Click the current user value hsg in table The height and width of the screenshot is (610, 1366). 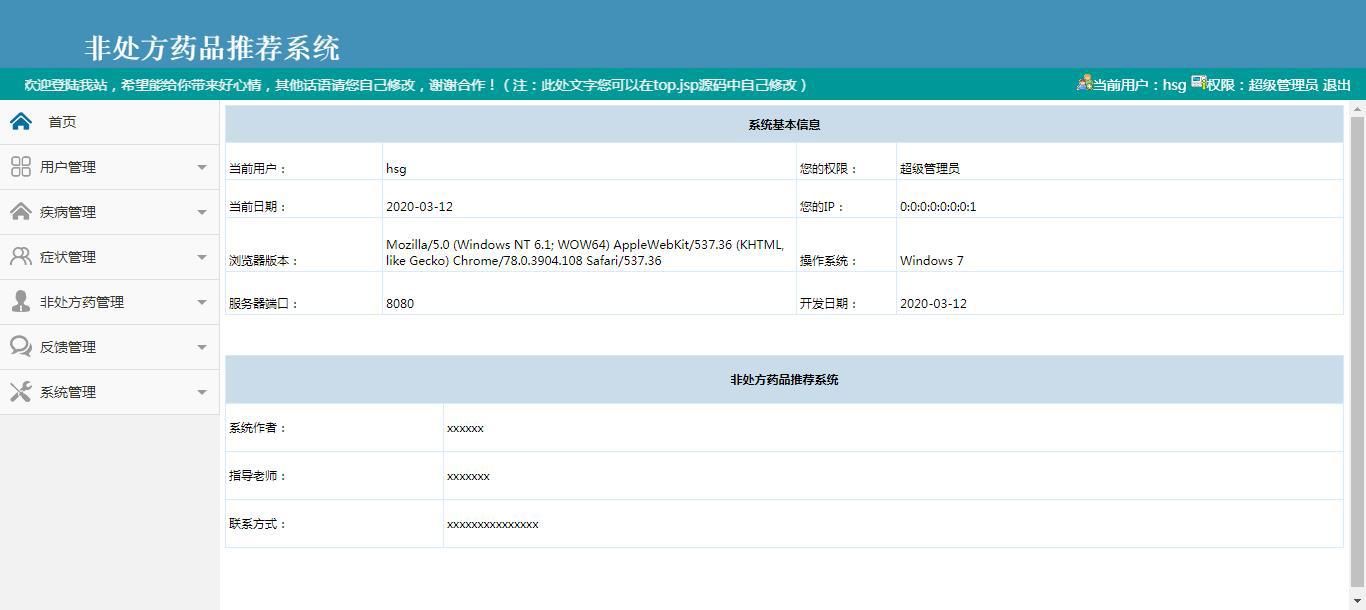(x=396, y=169)
